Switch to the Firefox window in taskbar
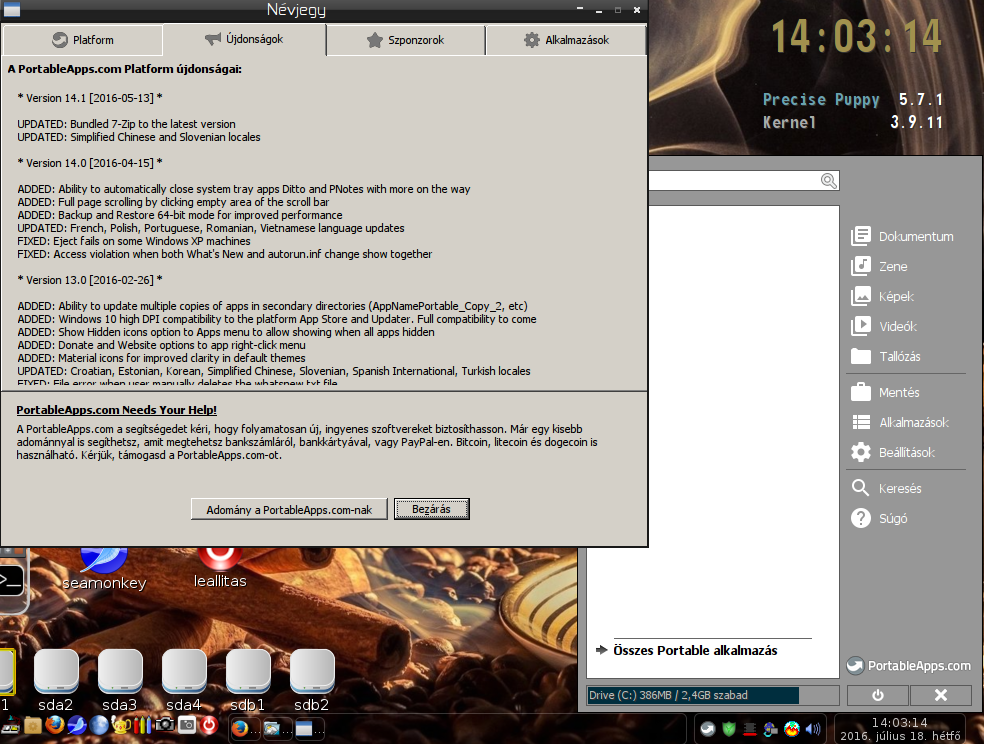The width and height of the screenshot is (984, 744). coord(244,728)
